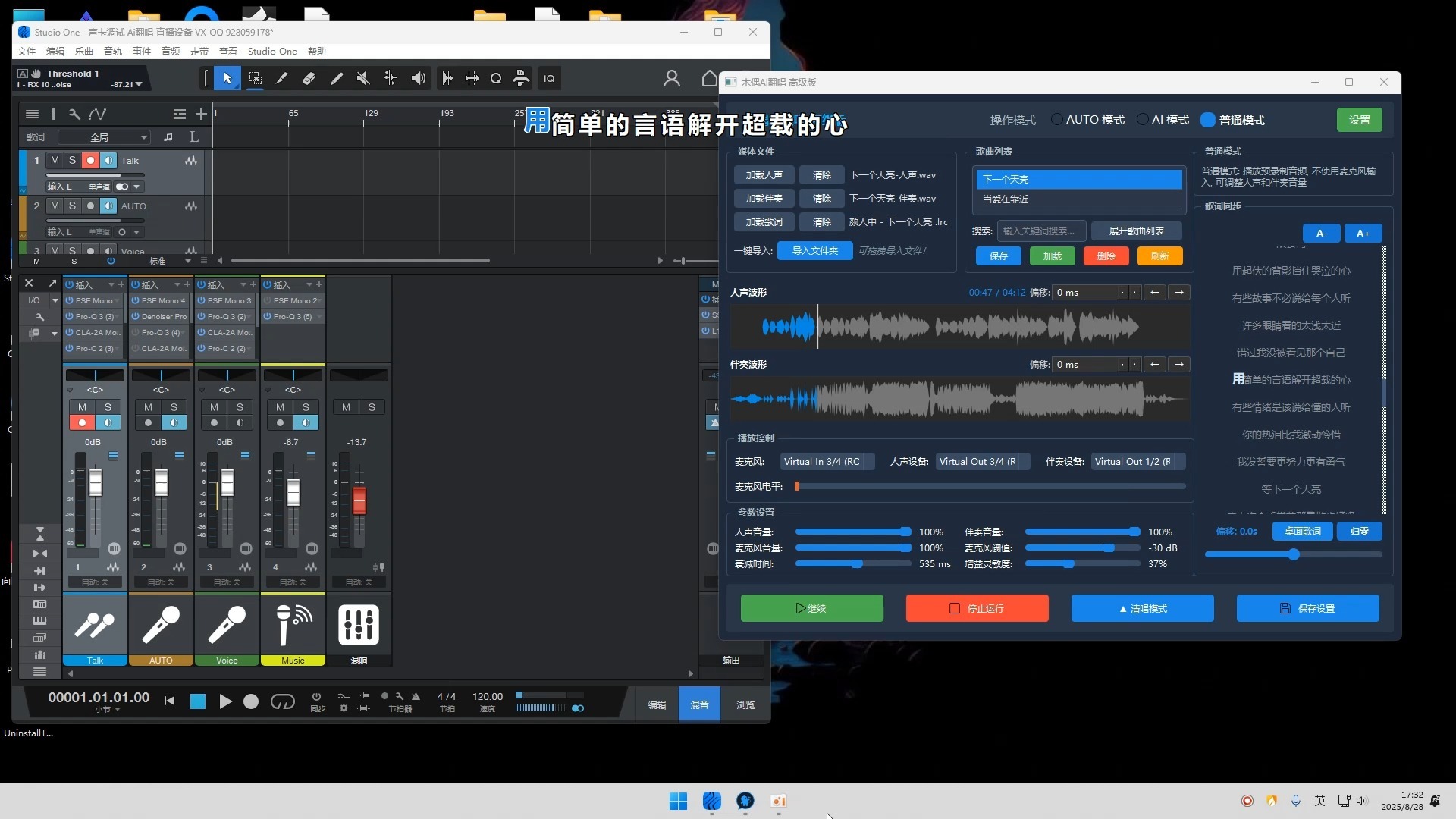The image size is (1456, 819).
Task: Select the Range tool in Studio One toolbar
Action: point(255,78)
